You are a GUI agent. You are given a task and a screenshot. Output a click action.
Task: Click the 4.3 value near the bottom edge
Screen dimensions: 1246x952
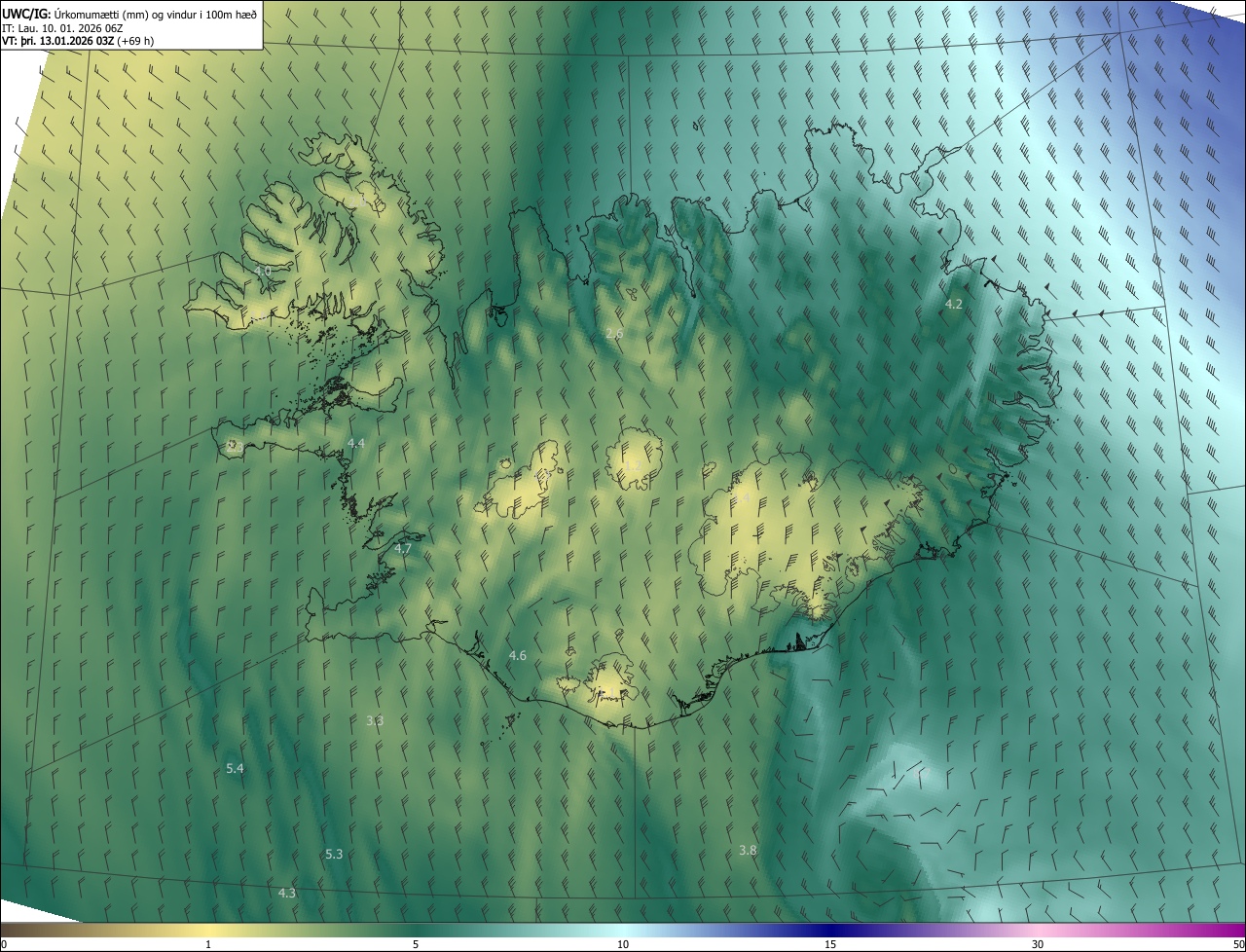(x=287, y=894)
